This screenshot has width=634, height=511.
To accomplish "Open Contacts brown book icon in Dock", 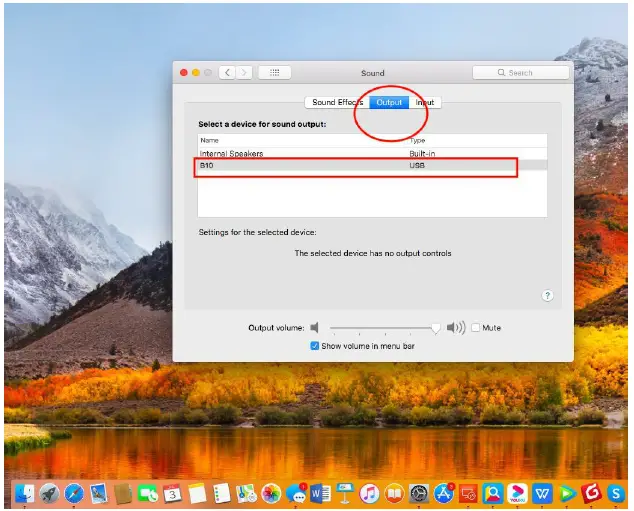I will click(123, 494).
